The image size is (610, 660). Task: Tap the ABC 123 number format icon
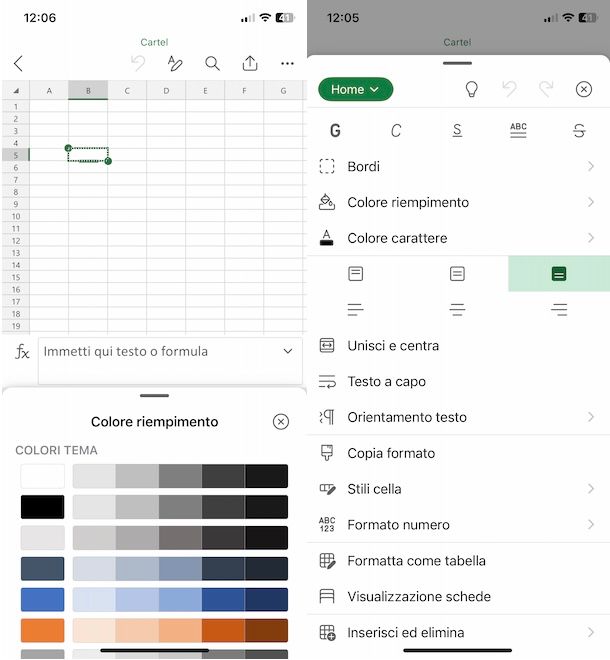(x=327, y=524)
